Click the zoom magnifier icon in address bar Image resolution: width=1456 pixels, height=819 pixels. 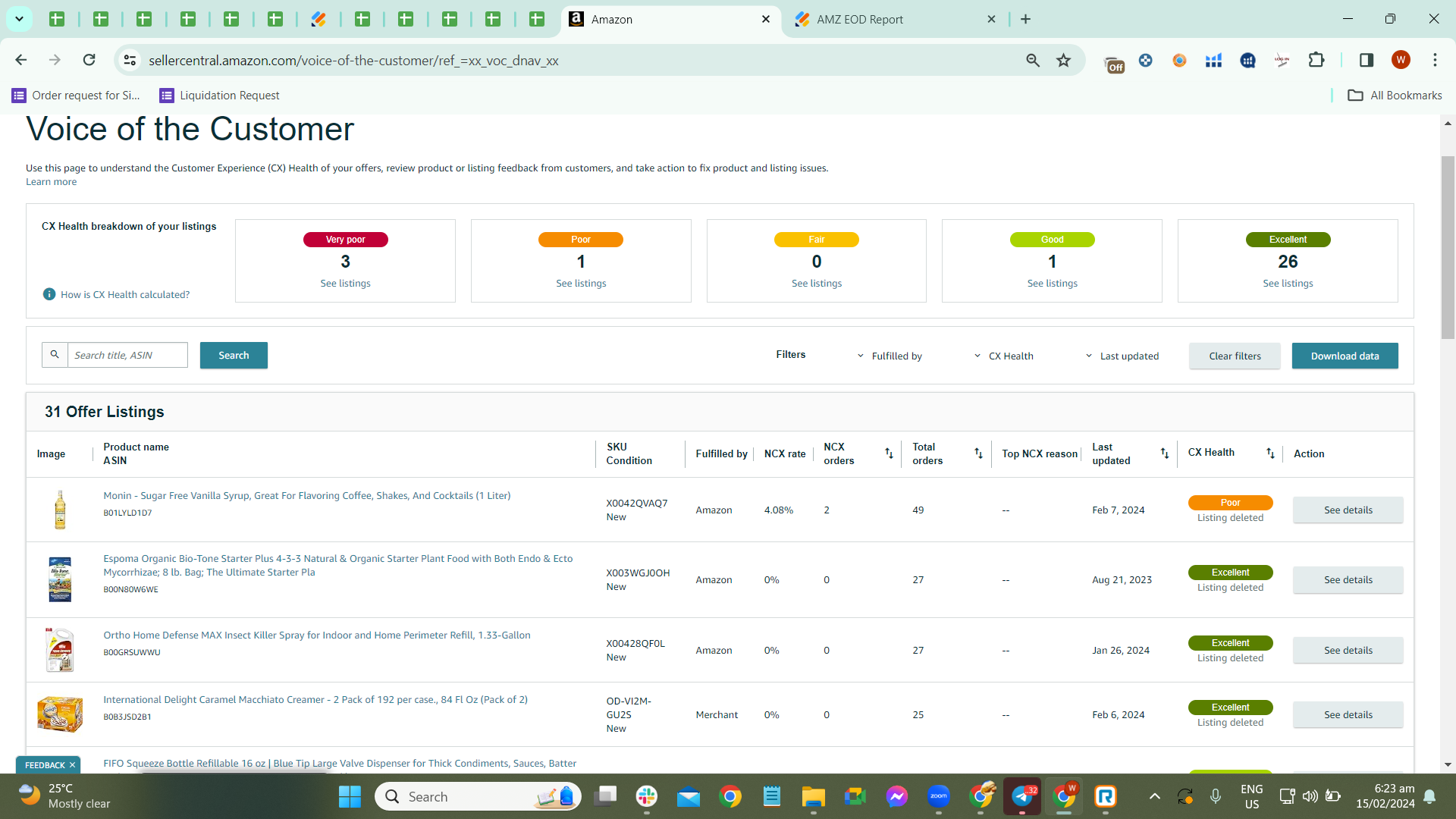click(x=1033, y=60)
